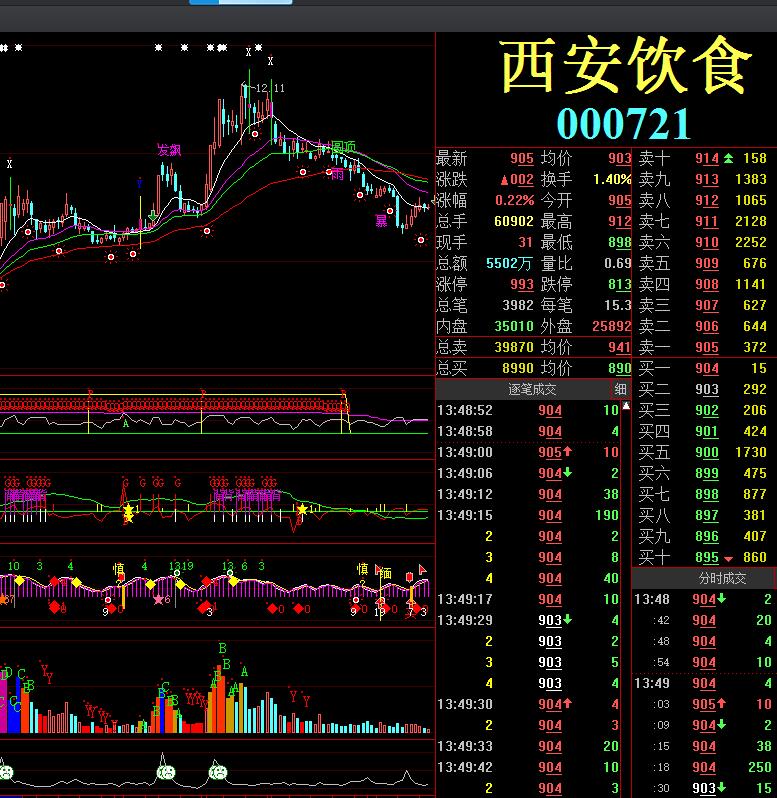This screenshot has height=798, width=777.
Task: Click the red down arrow beside 买十 895
Action: (729, 558)
